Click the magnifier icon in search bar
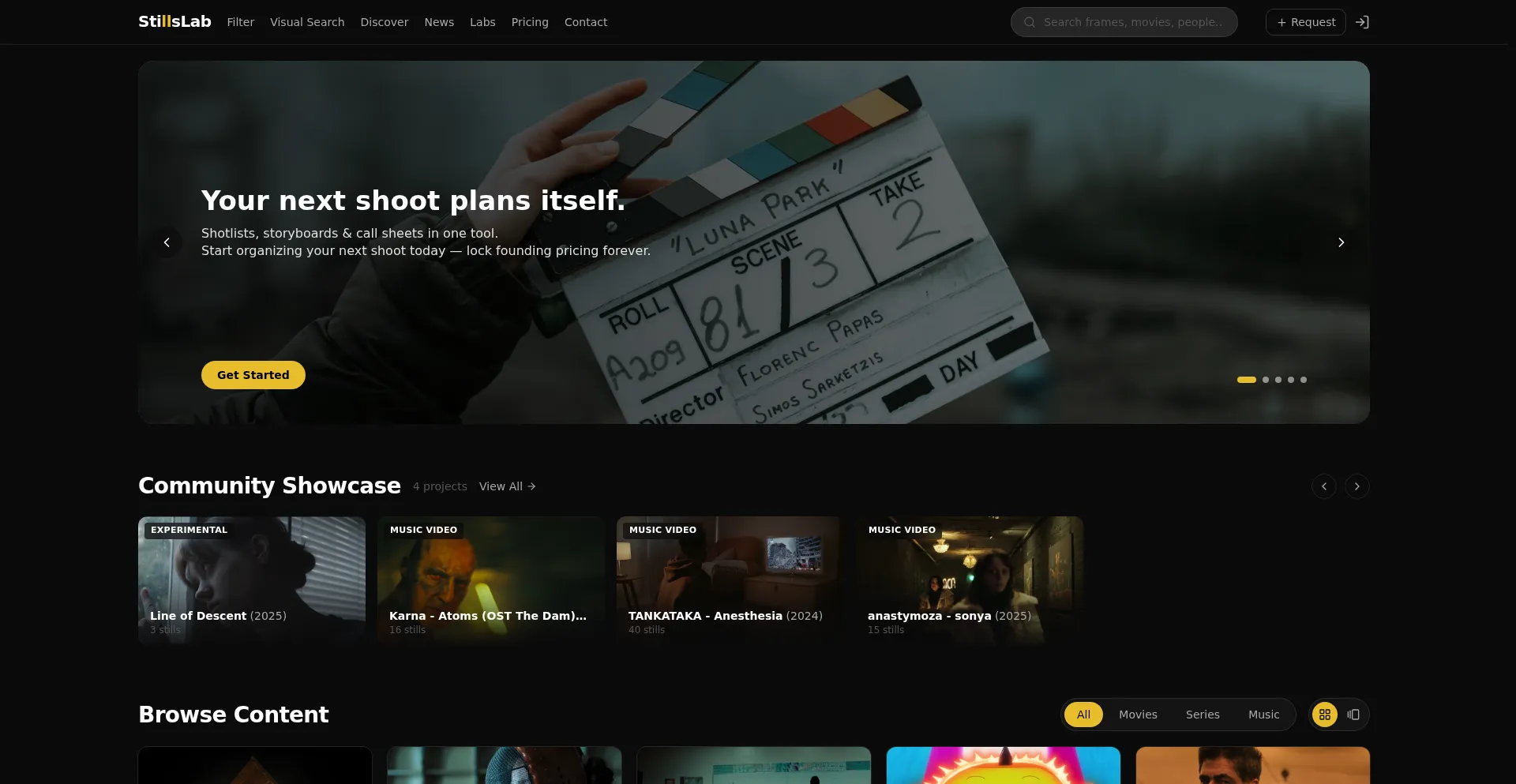 tap(1030, 22)
